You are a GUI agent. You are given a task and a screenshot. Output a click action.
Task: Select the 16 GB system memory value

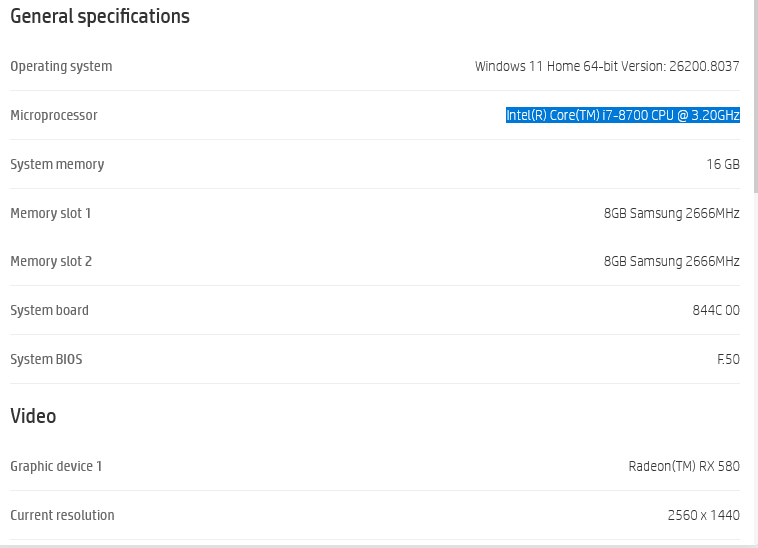tap(723, 164)
